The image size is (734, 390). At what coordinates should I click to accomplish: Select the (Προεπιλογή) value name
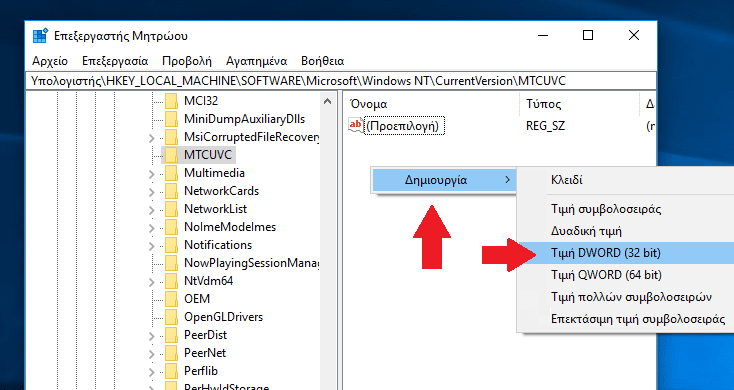404,126
